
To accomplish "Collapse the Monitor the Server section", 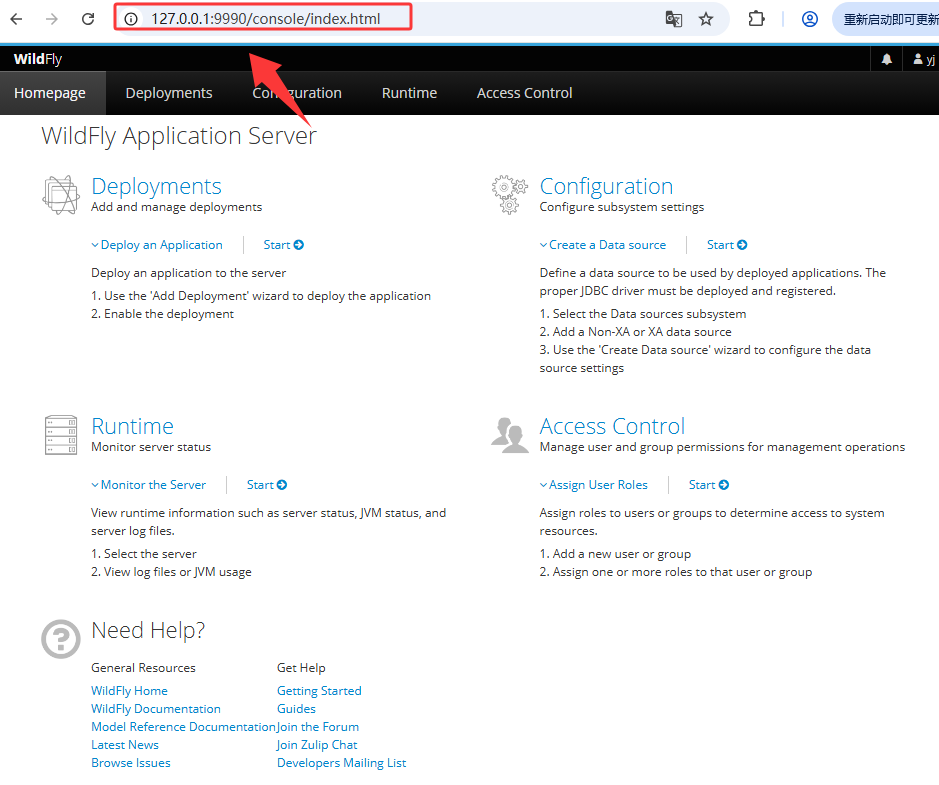I will point(149,485).
